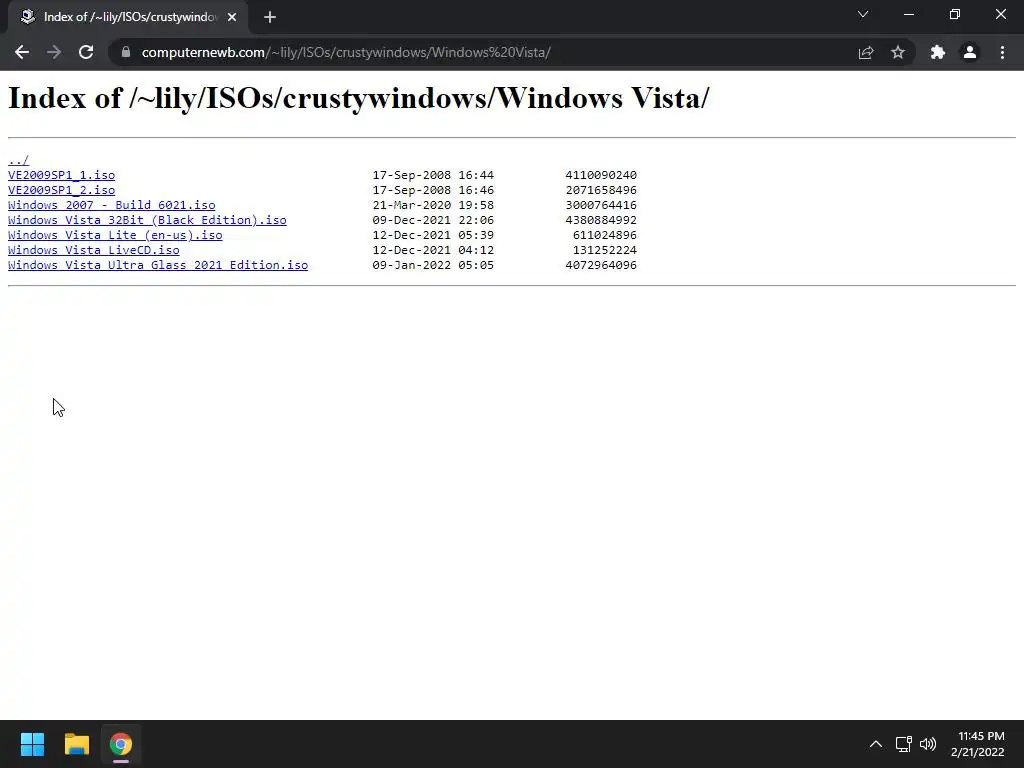Open the volume speaker tray icon
This screenshot has width=1024, height=768.
click(x=927, y=744)
